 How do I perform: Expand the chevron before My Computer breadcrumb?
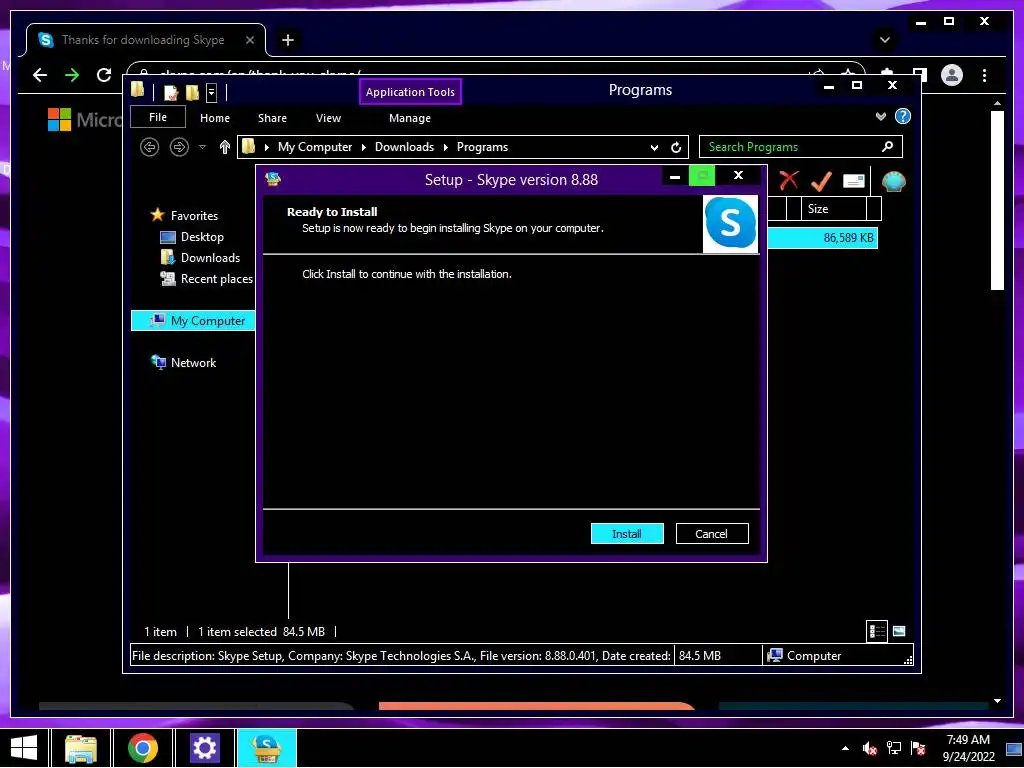tap(266, 147)
